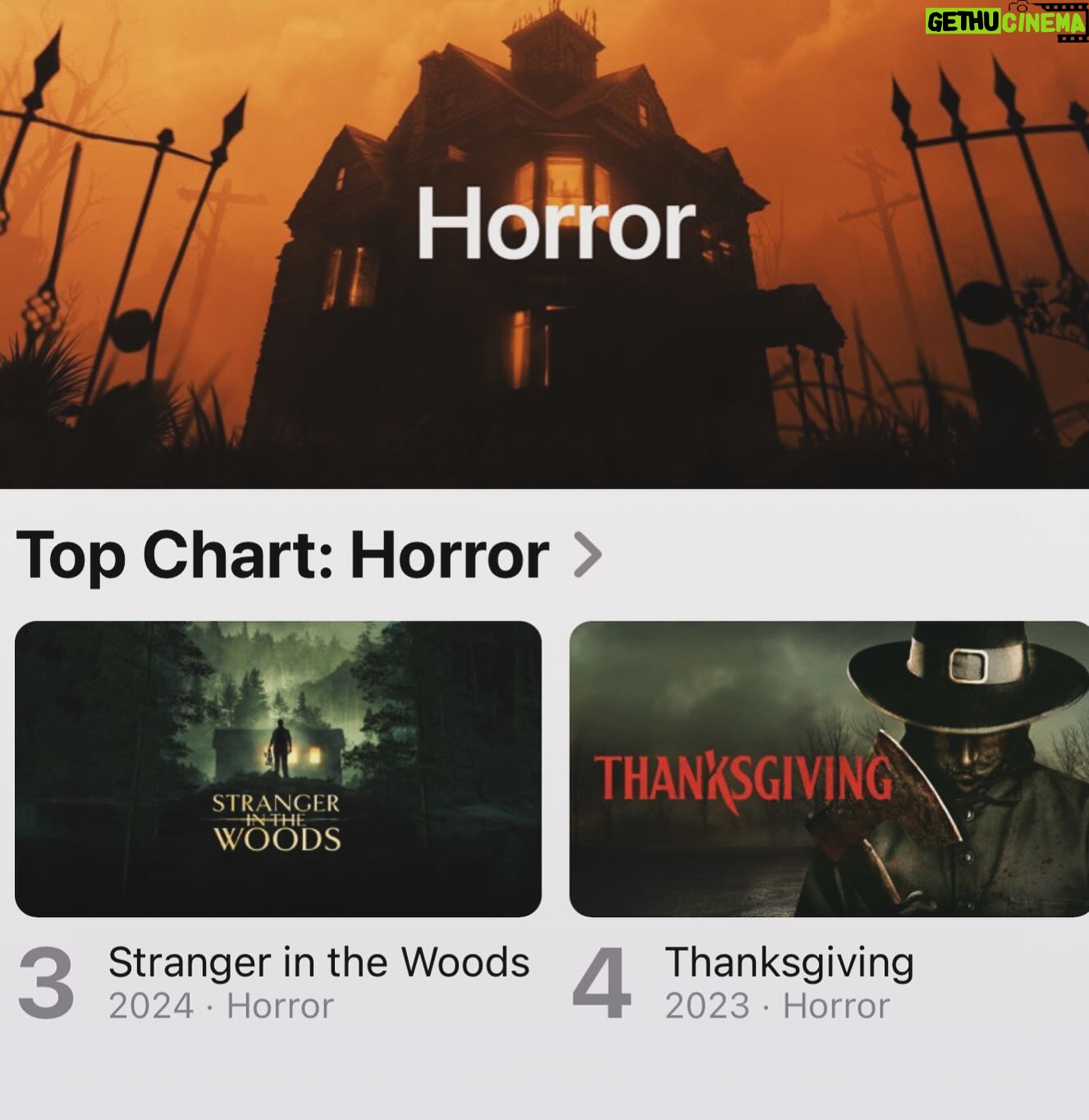Open the Thanksgiving poster thumbnail

829,769
